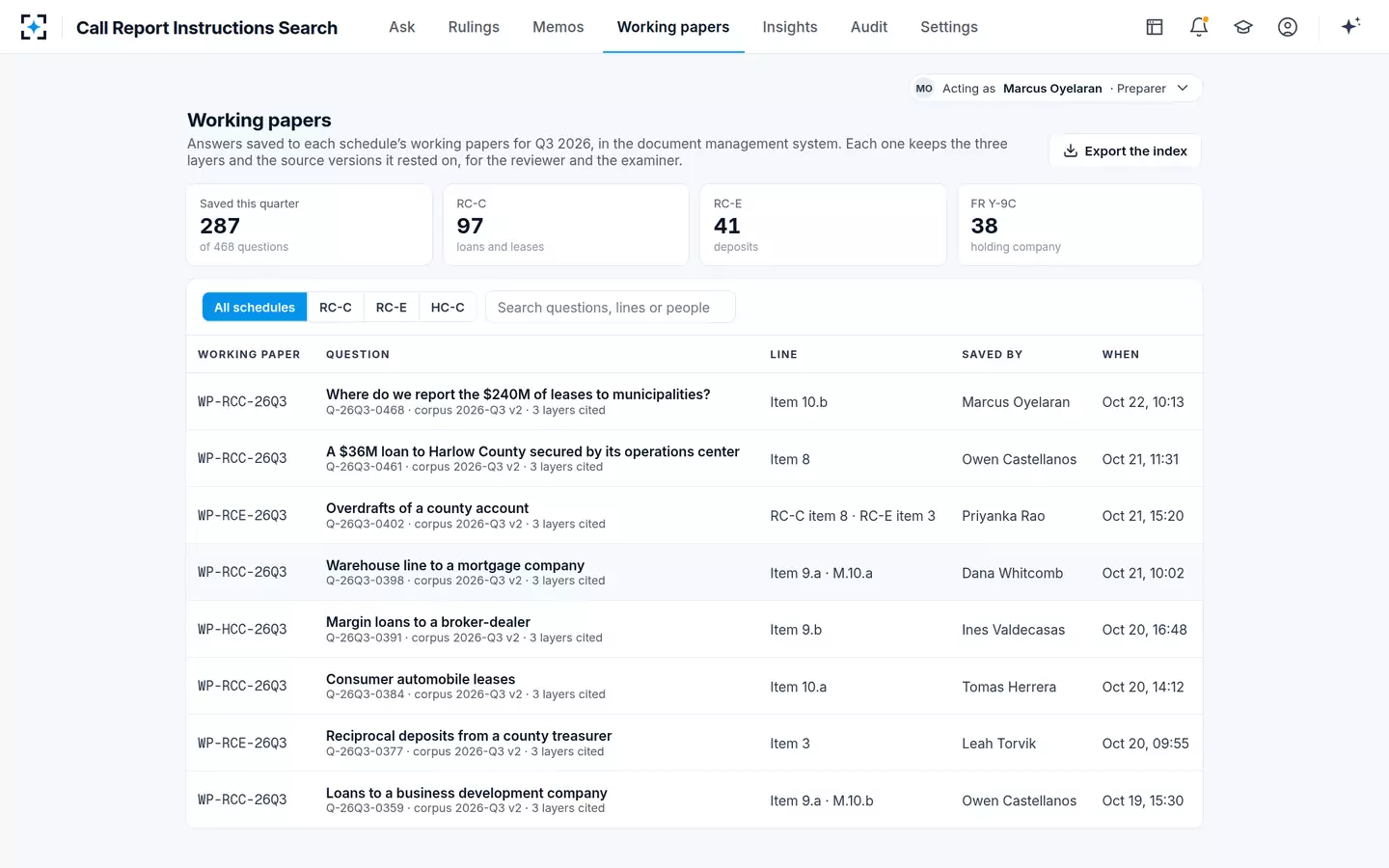Open "Overdrafts of a county account"

click(x=427, y=508)
